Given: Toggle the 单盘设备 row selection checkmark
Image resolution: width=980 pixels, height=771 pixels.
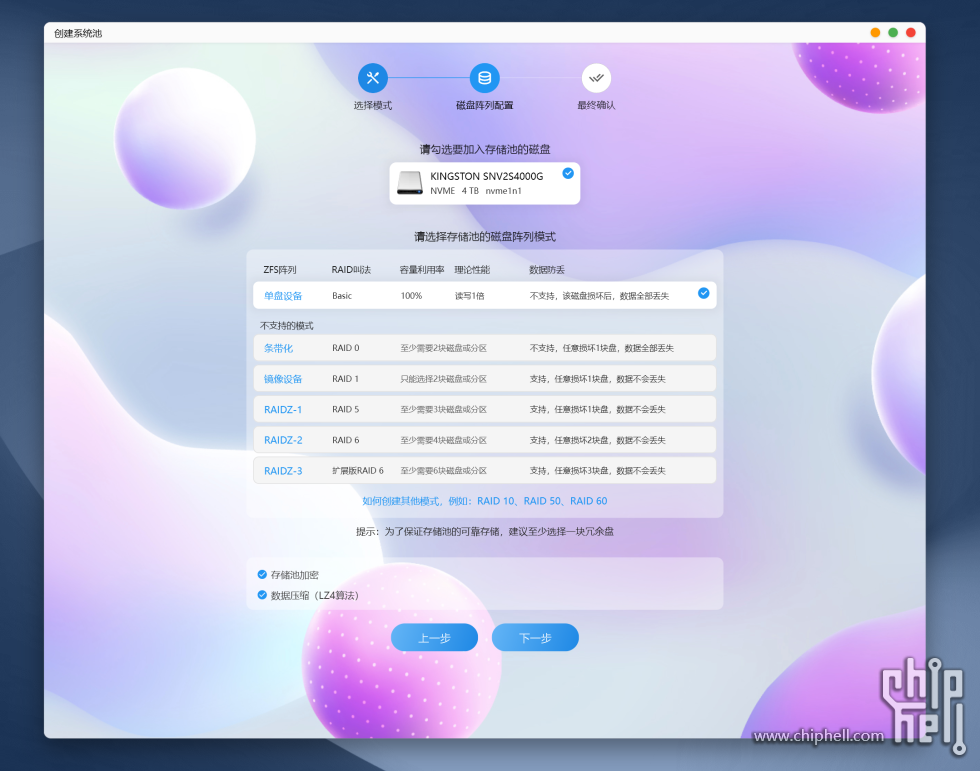Looking at the screenshot, I should tap(704, 293).
